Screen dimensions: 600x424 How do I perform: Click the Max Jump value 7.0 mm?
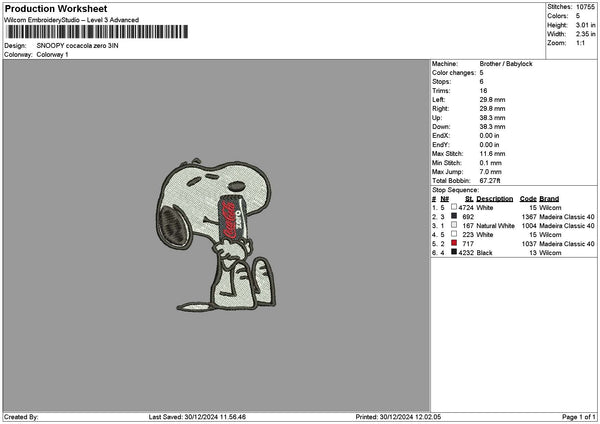490,171
